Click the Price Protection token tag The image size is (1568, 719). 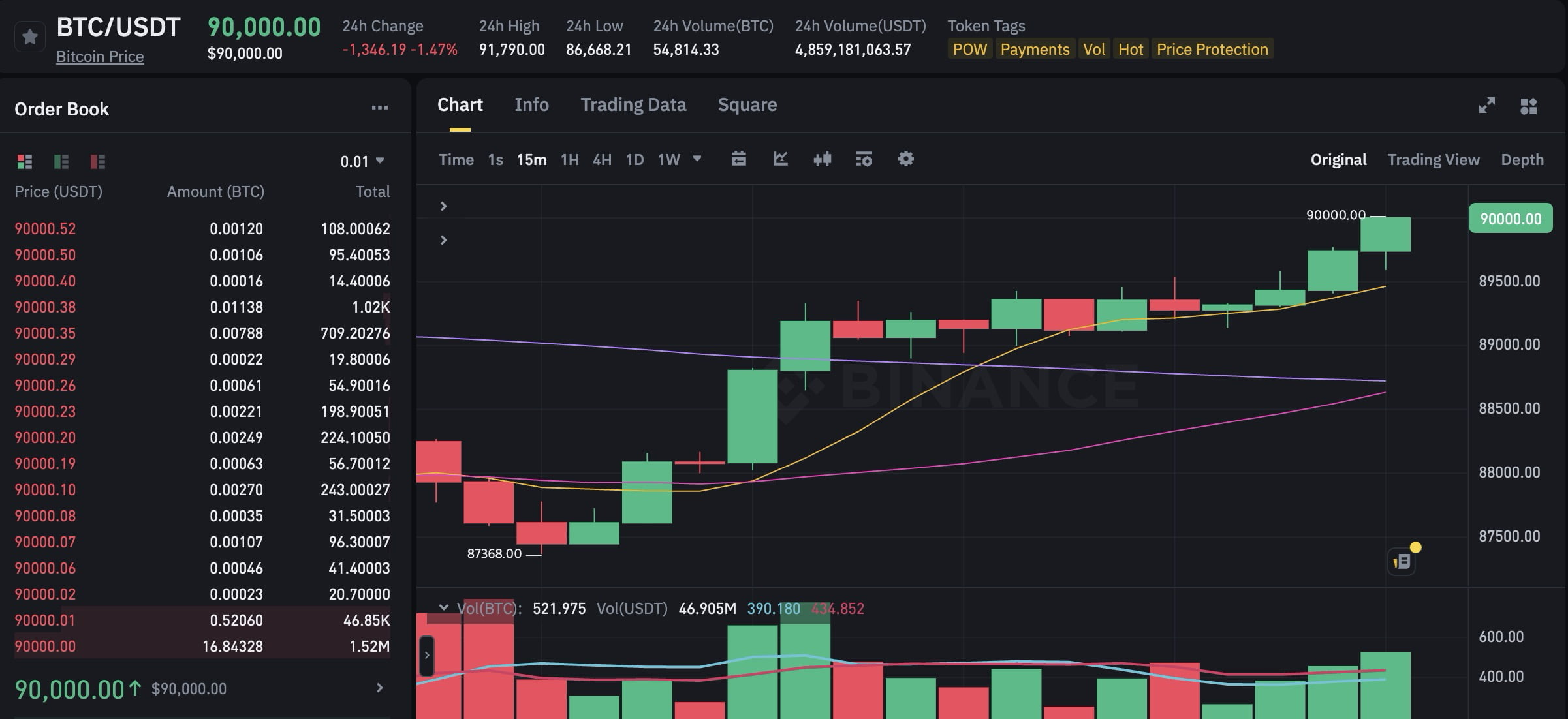click(1212, 50)
